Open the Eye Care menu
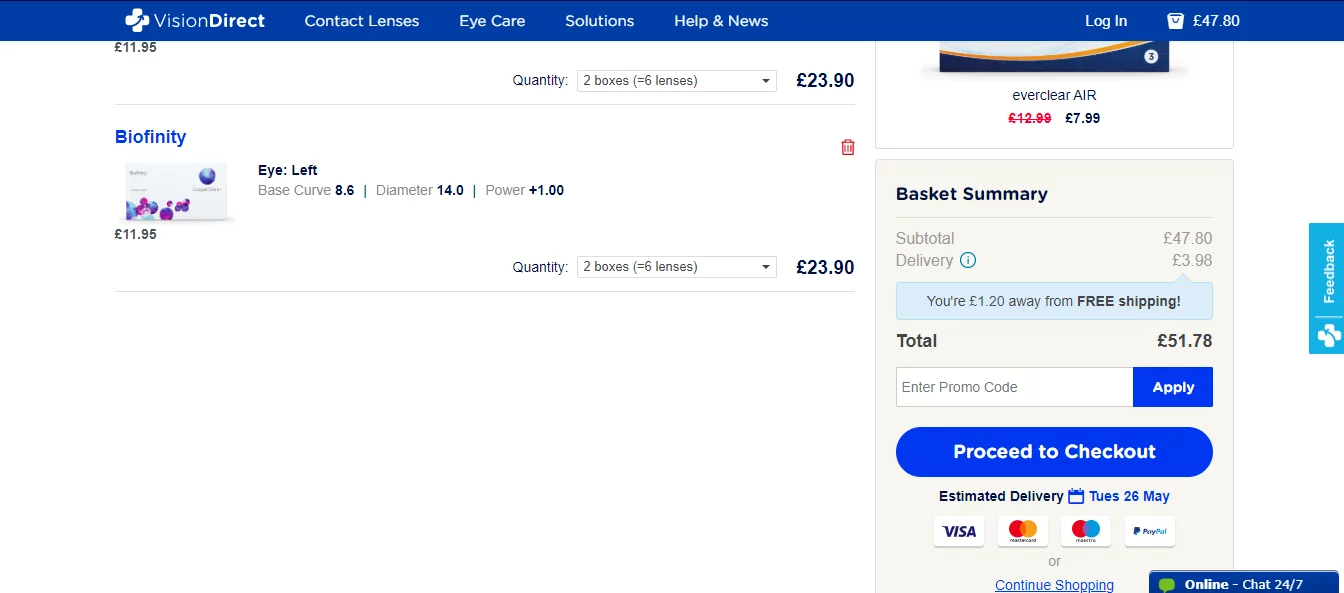The width and height of the screenshot is (1344, 593). coord(492,20)
